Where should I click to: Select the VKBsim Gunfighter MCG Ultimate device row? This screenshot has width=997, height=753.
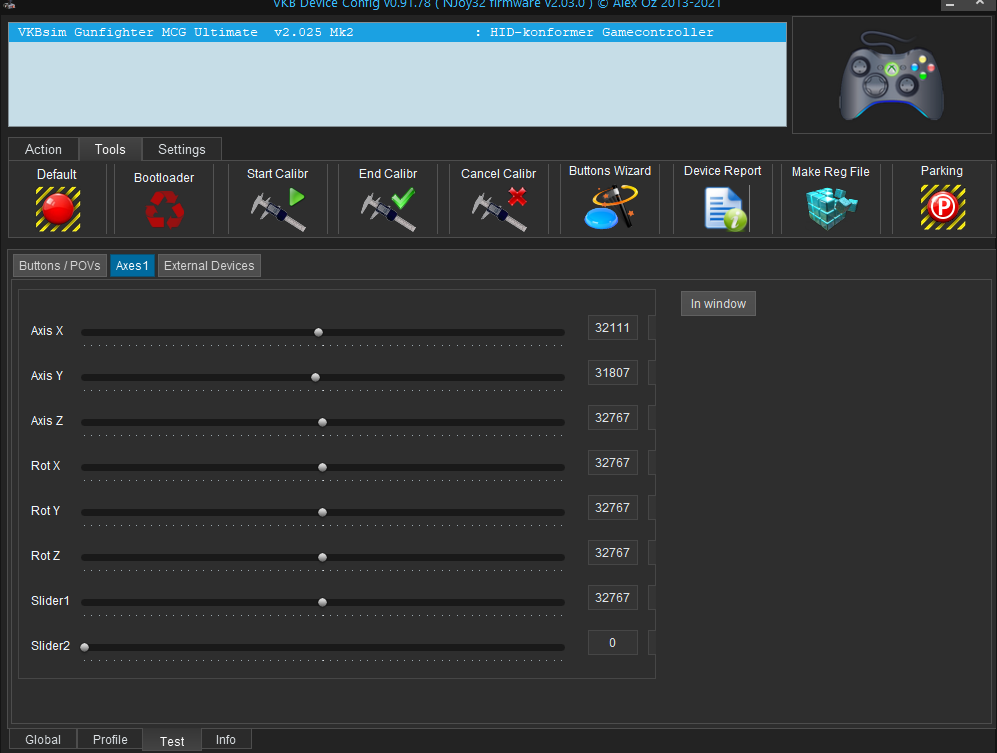click(x=397, y=32)
